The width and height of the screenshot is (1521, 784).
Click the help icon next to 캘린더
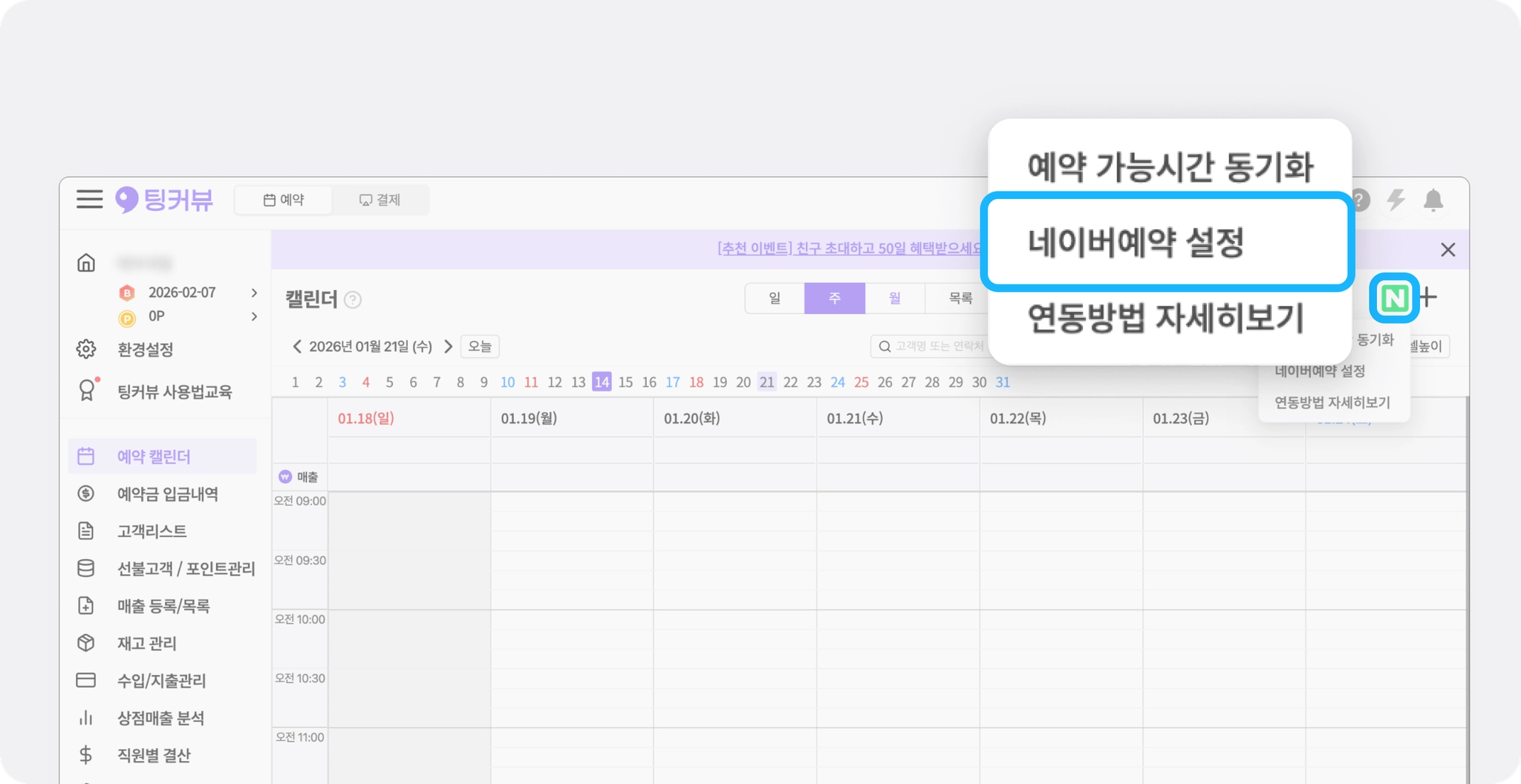coord(353,300)
